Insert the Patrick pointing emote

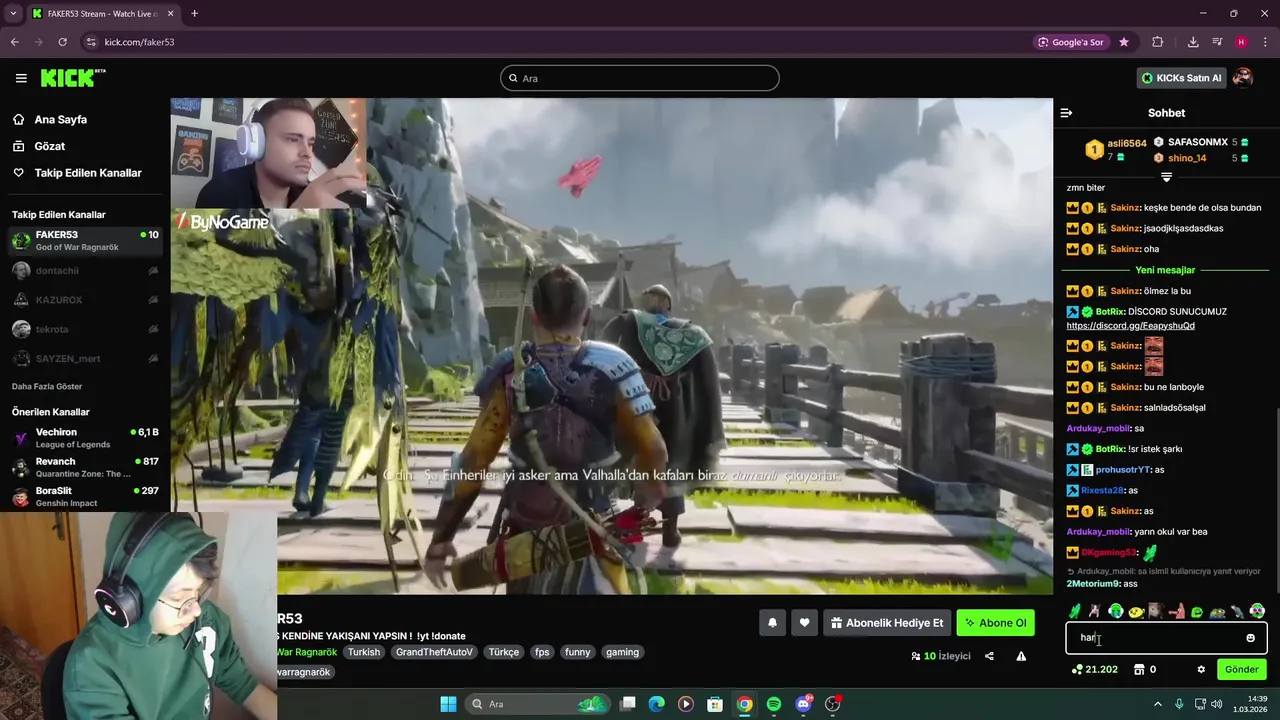coord(1178,611)
